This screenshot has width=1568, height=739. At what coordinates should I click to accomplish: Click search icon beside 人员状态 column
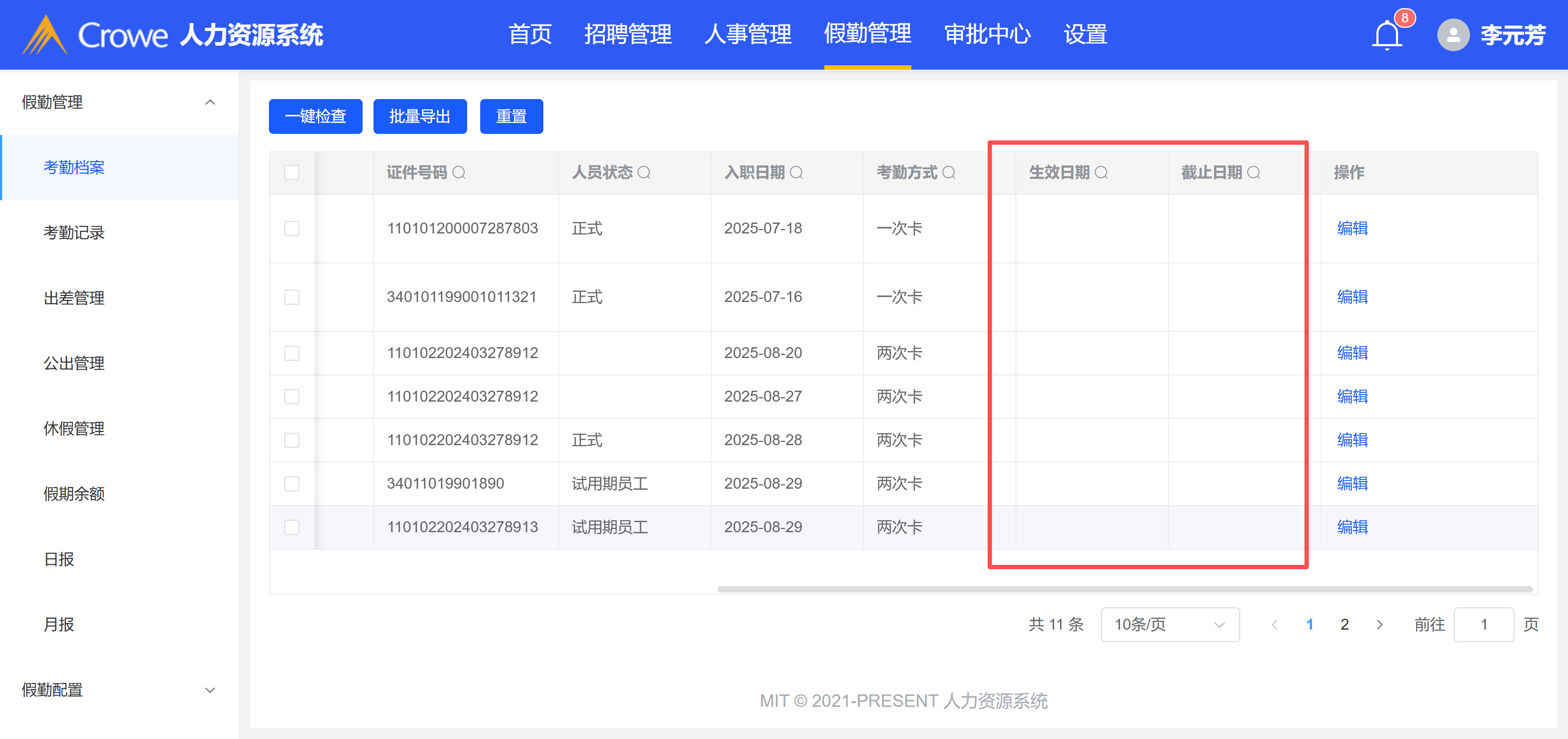pos(644,173)
